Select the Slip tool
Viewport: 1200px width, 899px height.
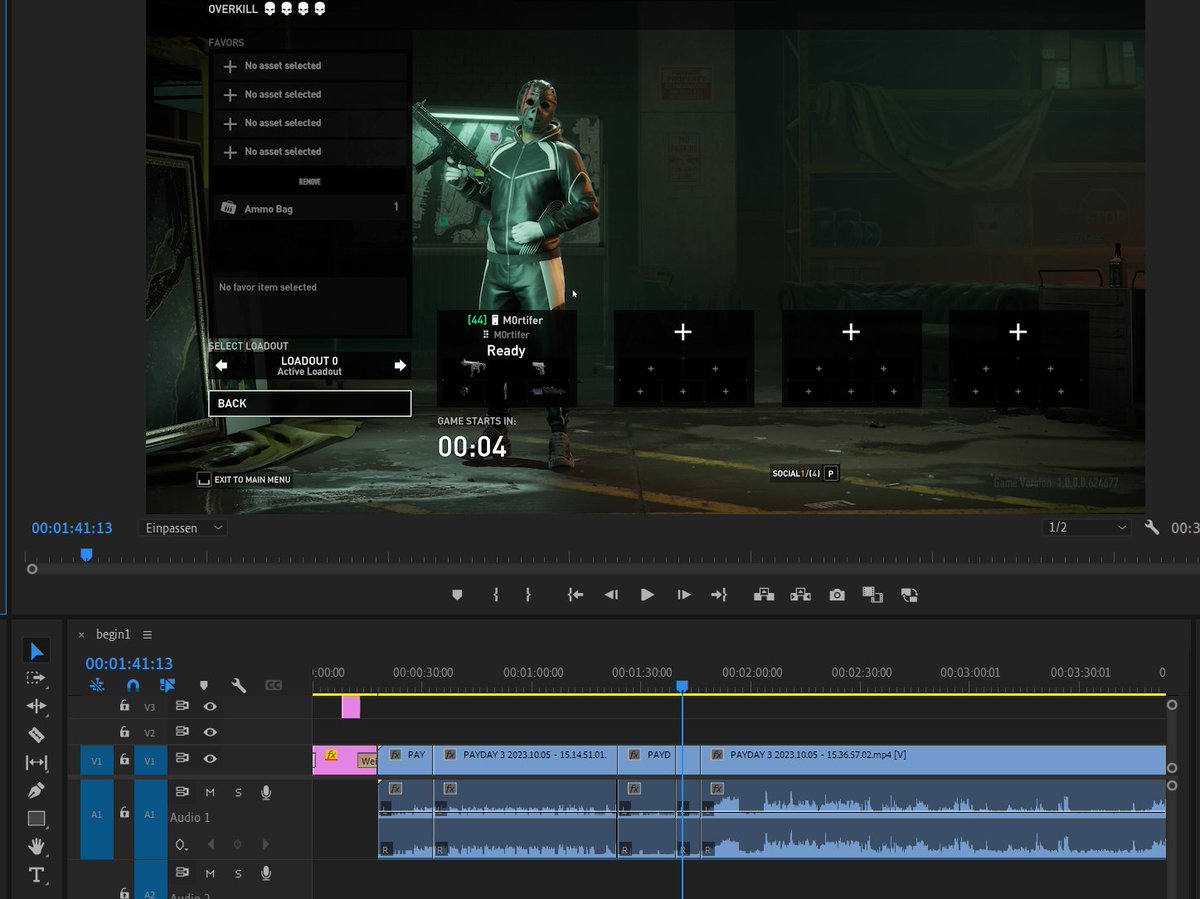pyautogui.click(x=36, y=762)
